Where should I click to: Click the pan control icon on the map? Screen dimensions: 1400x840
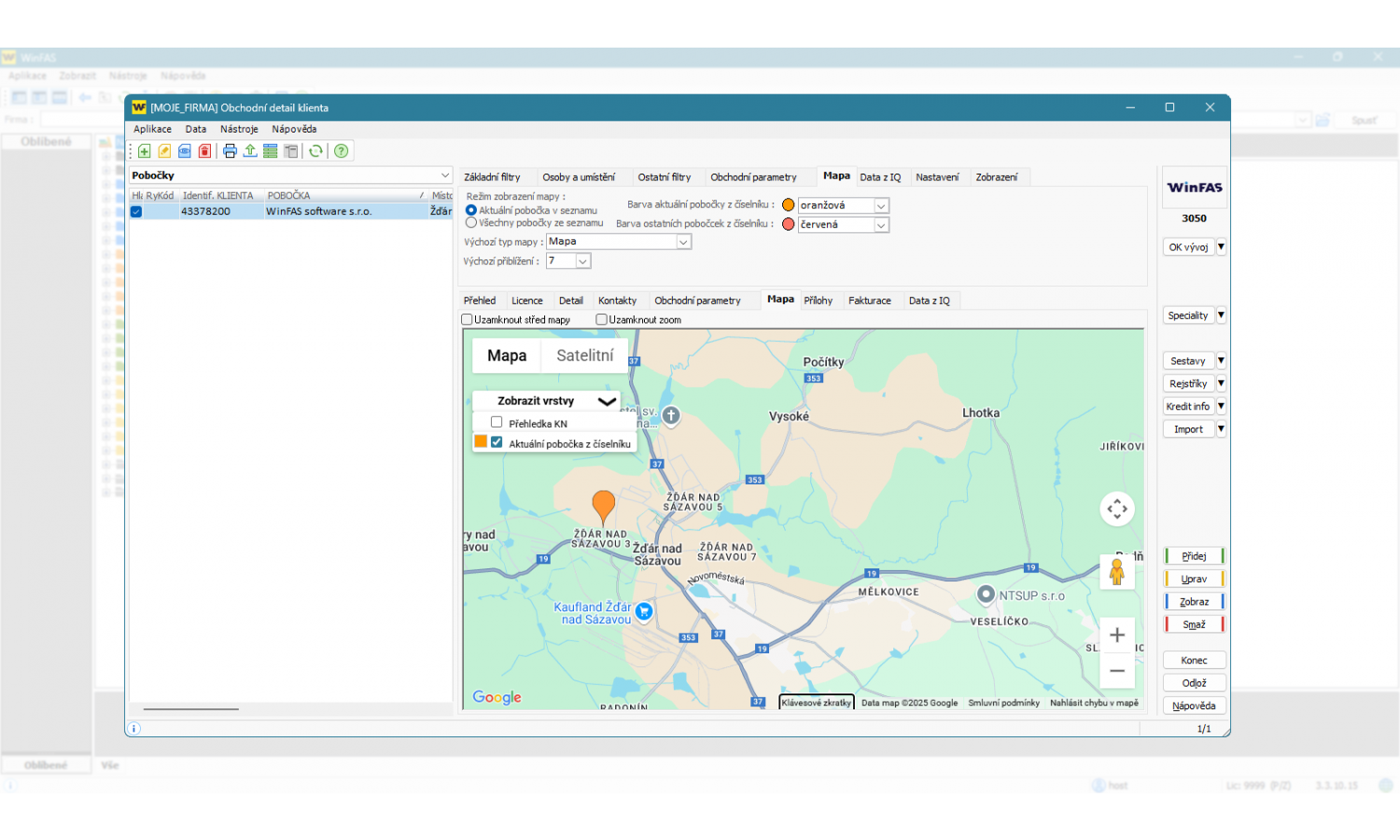1117,509
